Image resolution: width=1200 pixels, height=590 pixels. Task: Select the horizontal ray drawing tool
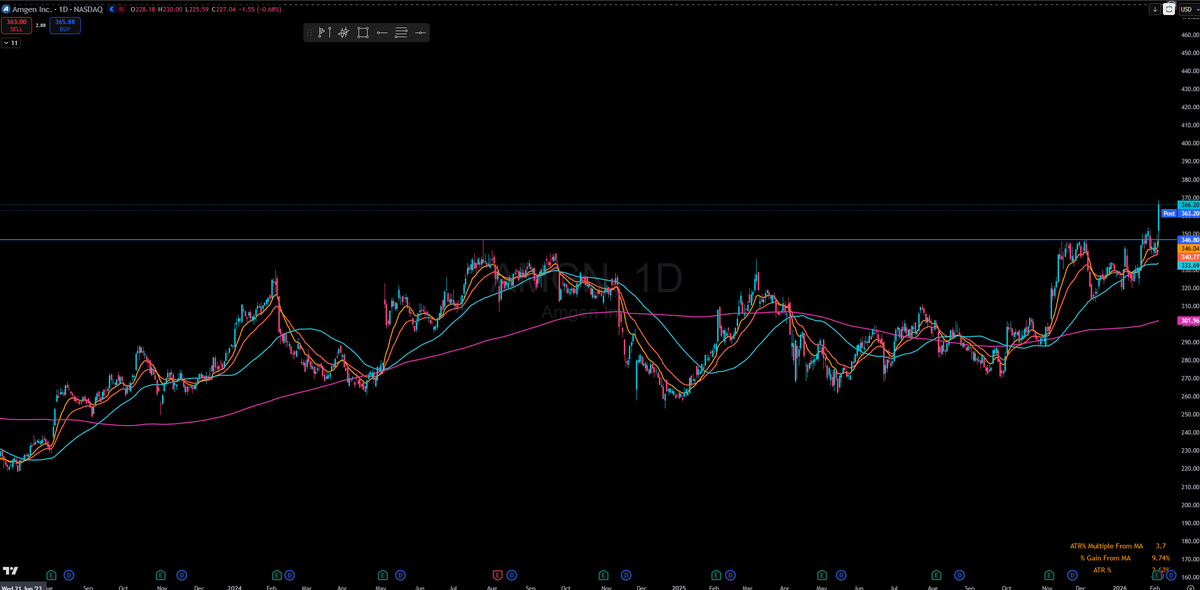coord(382,33)
